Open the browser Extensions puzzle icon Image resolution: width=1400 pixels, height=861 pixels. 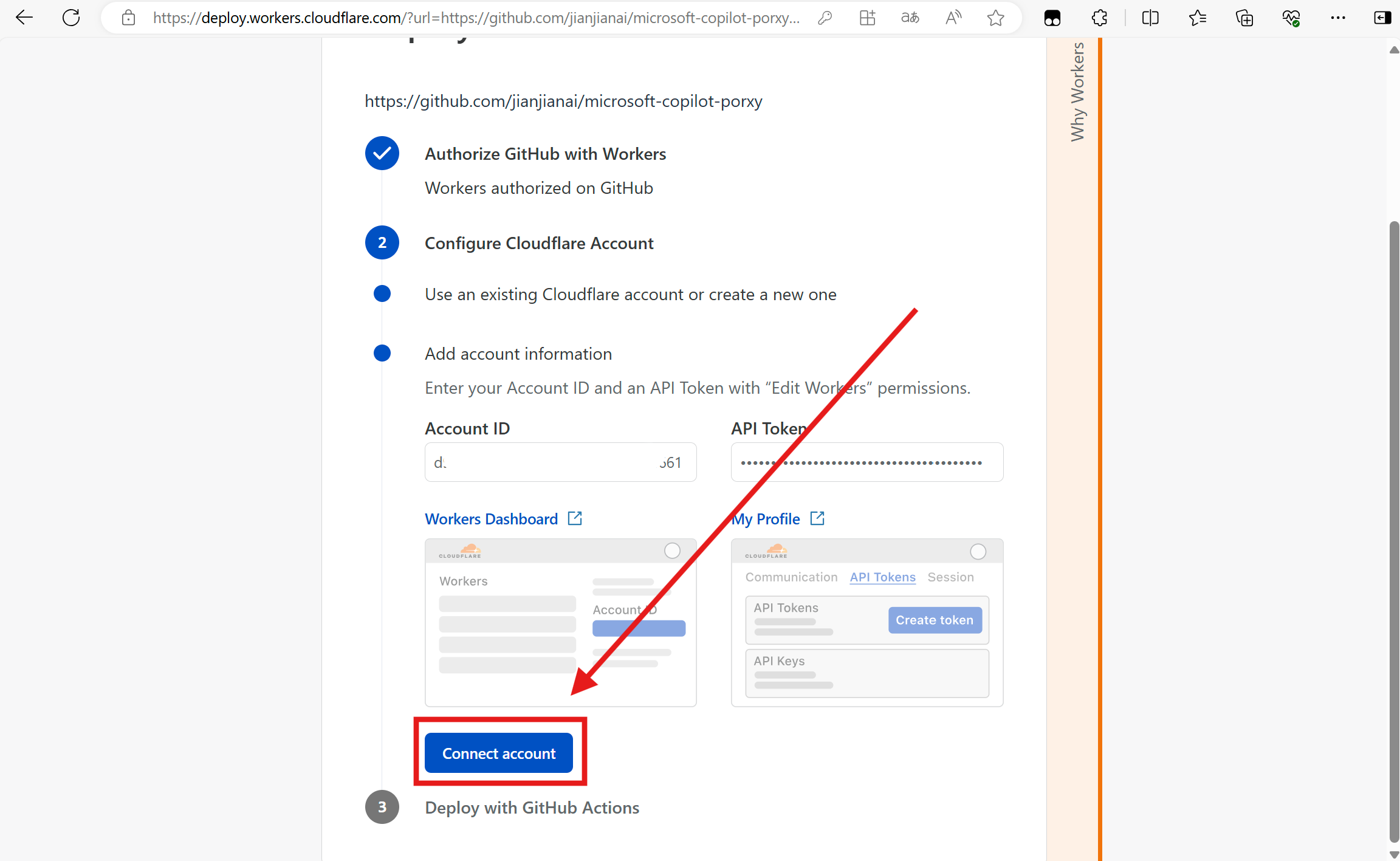pyautogui.click(x=1099, y=18)
